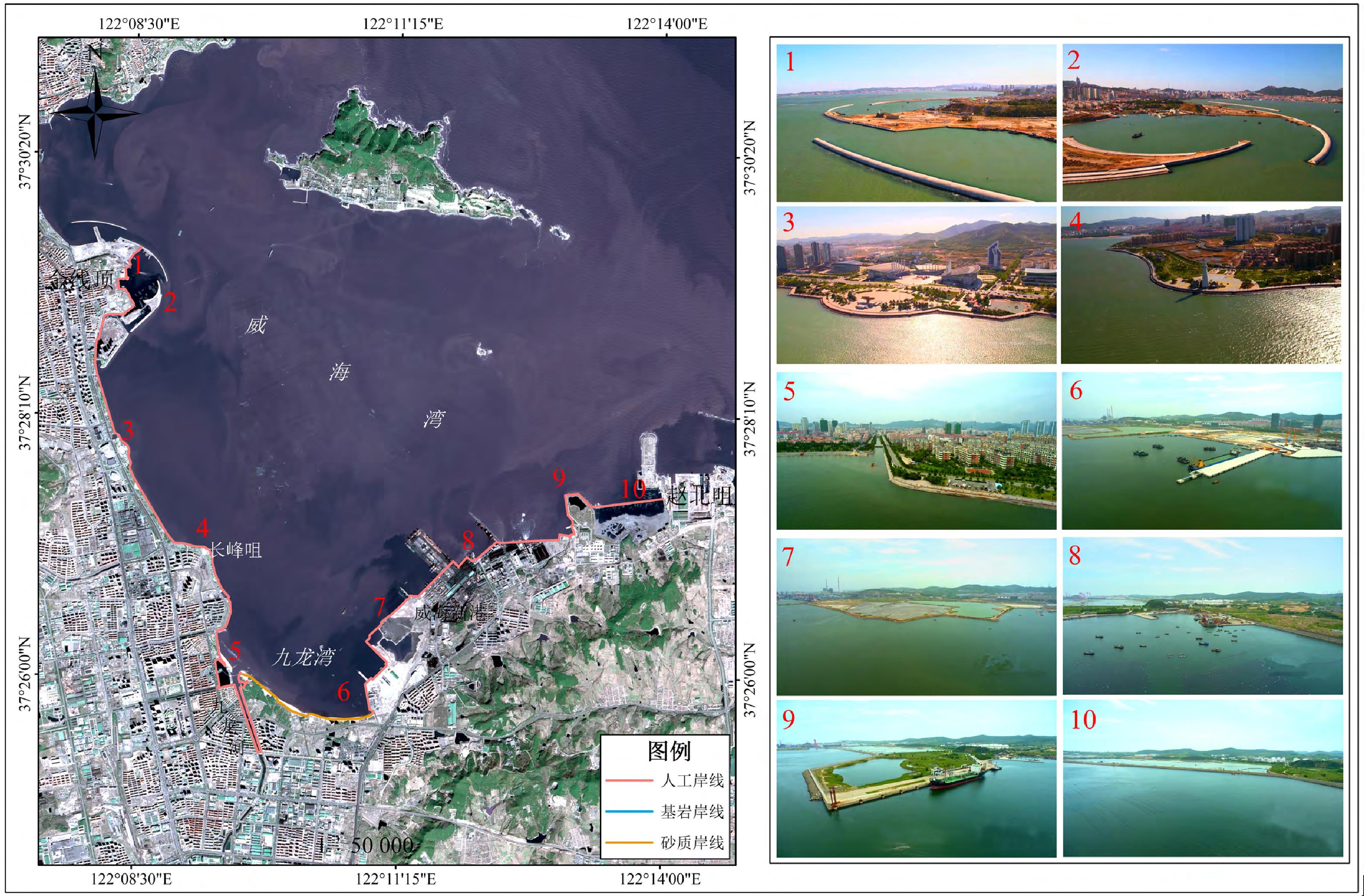Click 37°28'10"N on the right axis
This screenshot has width=1364, height=896.
pos(750,419)
